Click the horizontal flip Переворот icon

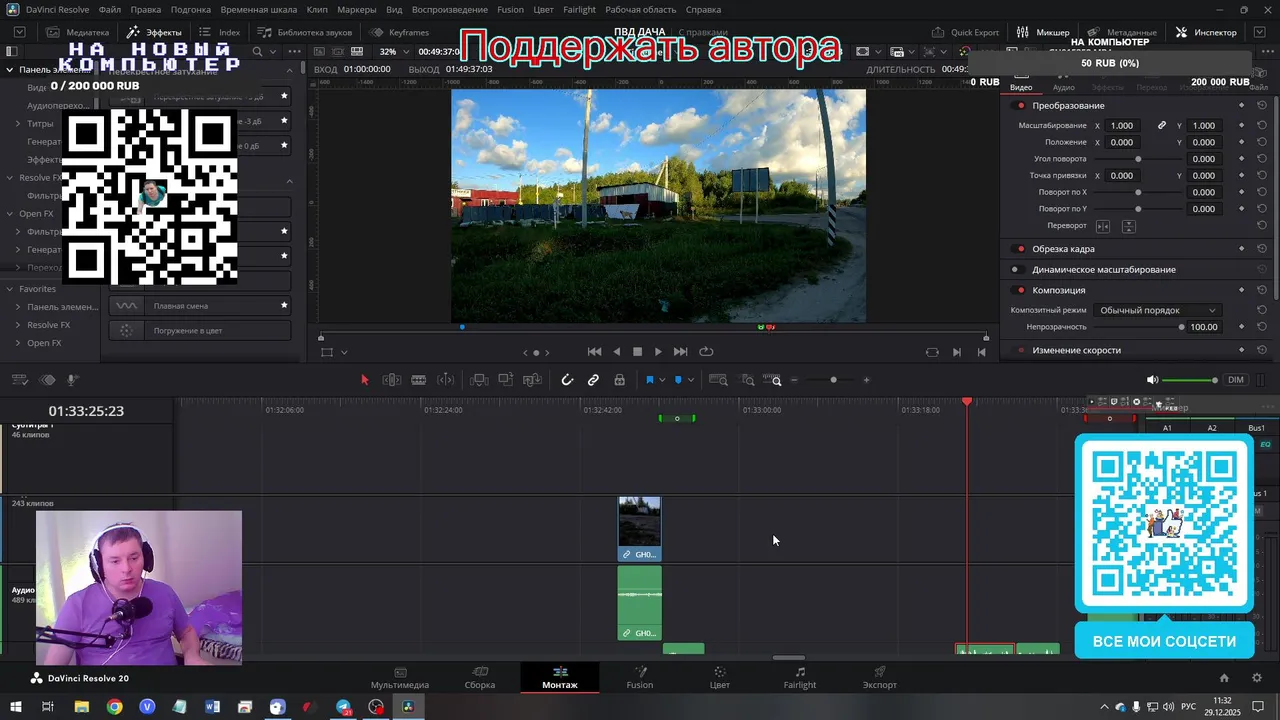tap(1103, 226)
